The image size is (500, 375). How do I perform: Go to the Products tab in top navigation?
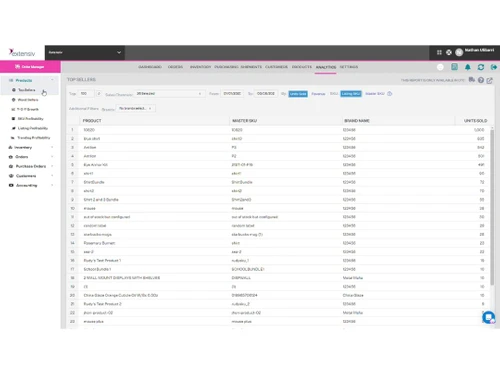(x=302, y=67)
